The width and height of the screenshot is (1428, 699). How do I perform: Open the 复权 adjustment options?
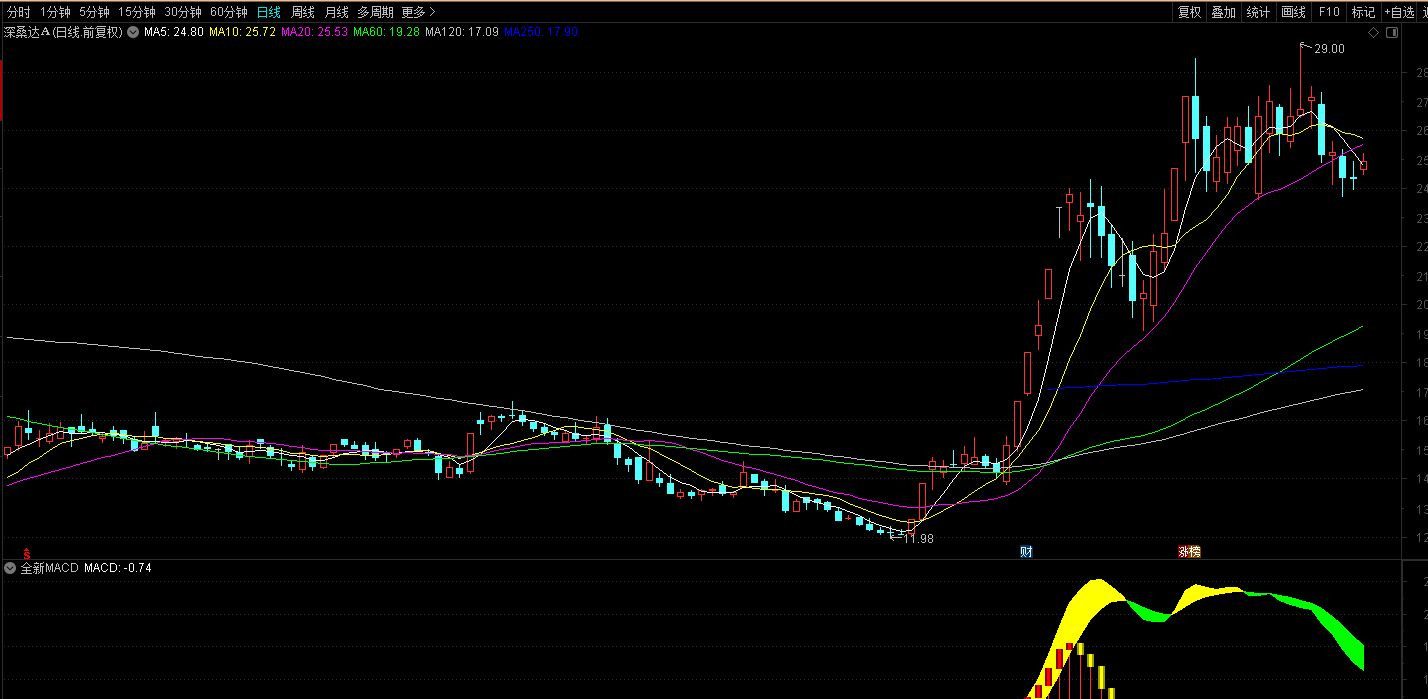1189,12
